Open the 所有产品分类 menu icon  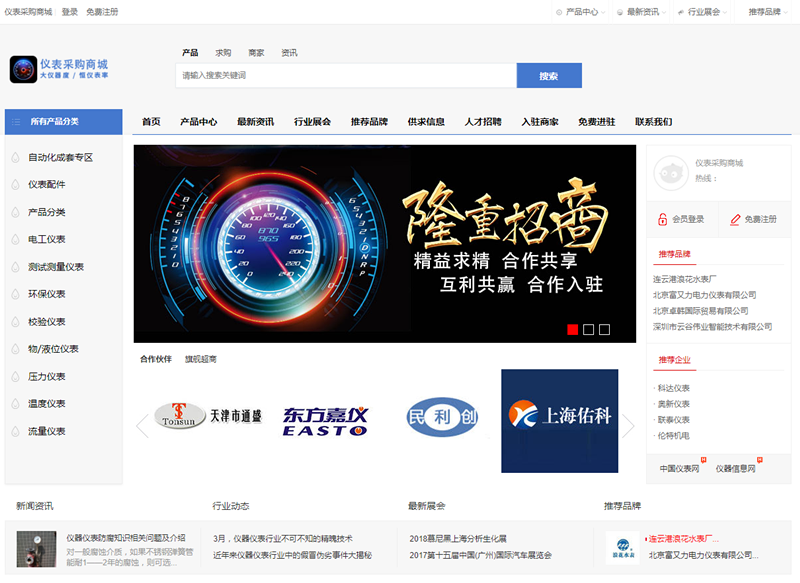[15, 122]
